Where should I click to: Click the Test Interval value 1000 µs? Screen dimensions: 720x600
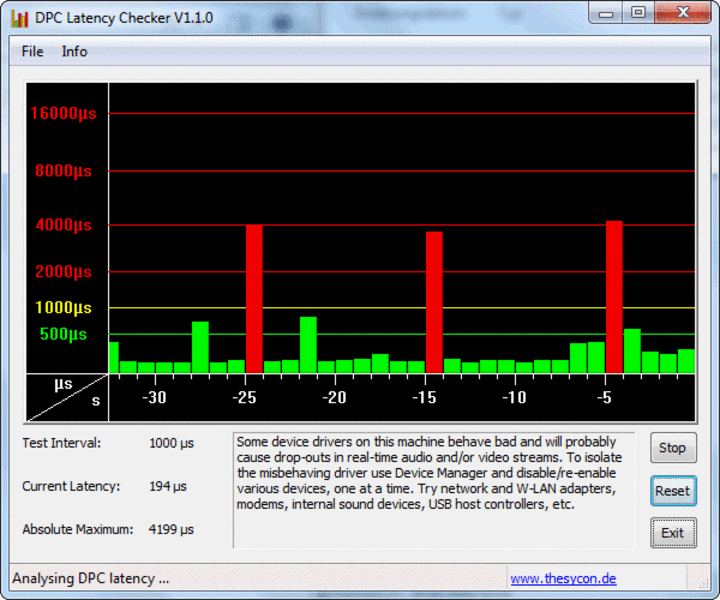171,443
